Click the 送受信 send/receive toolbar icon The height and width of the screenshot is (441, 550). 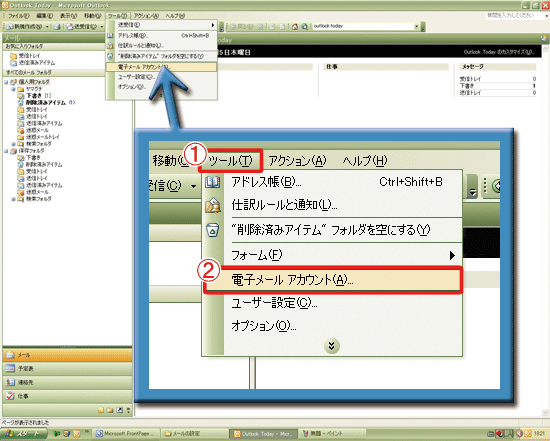coord(70,27)
